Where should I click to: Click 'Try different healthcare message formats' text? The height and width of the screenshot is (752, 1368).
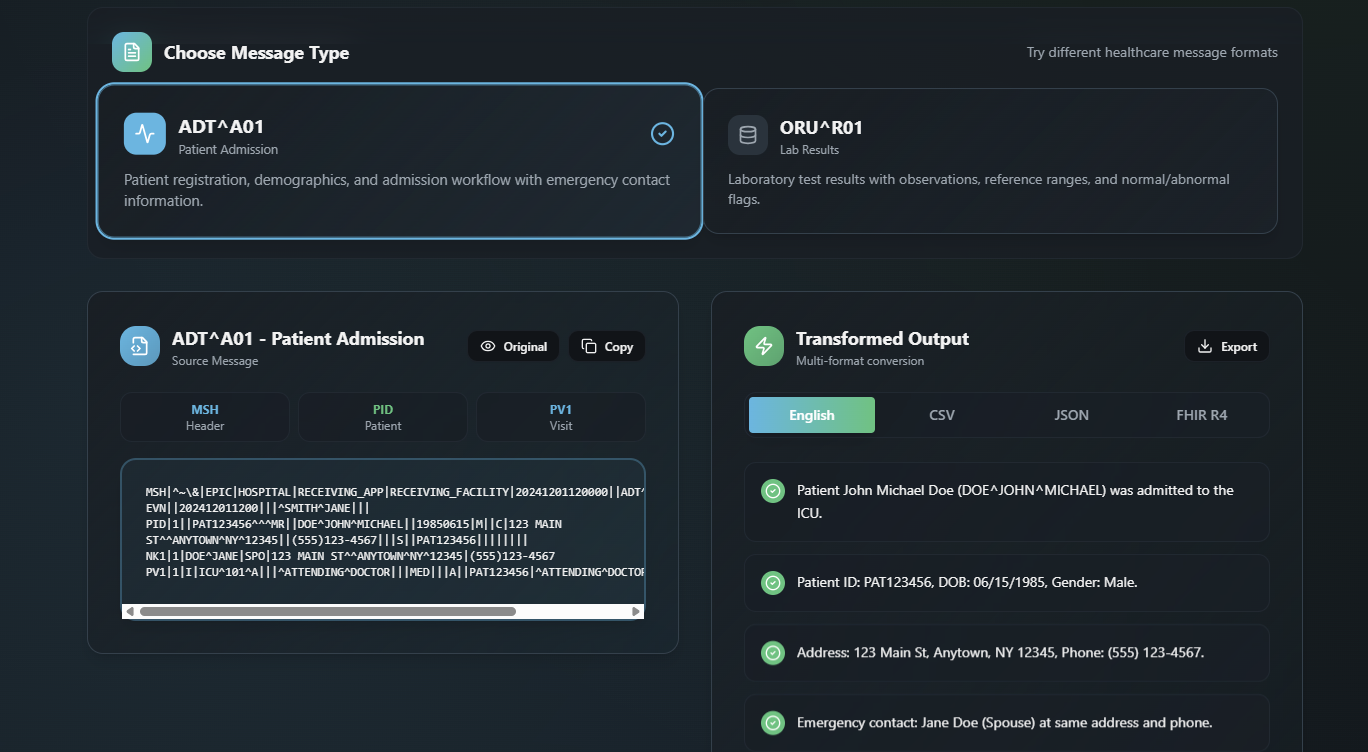(x=1152, y=52)
